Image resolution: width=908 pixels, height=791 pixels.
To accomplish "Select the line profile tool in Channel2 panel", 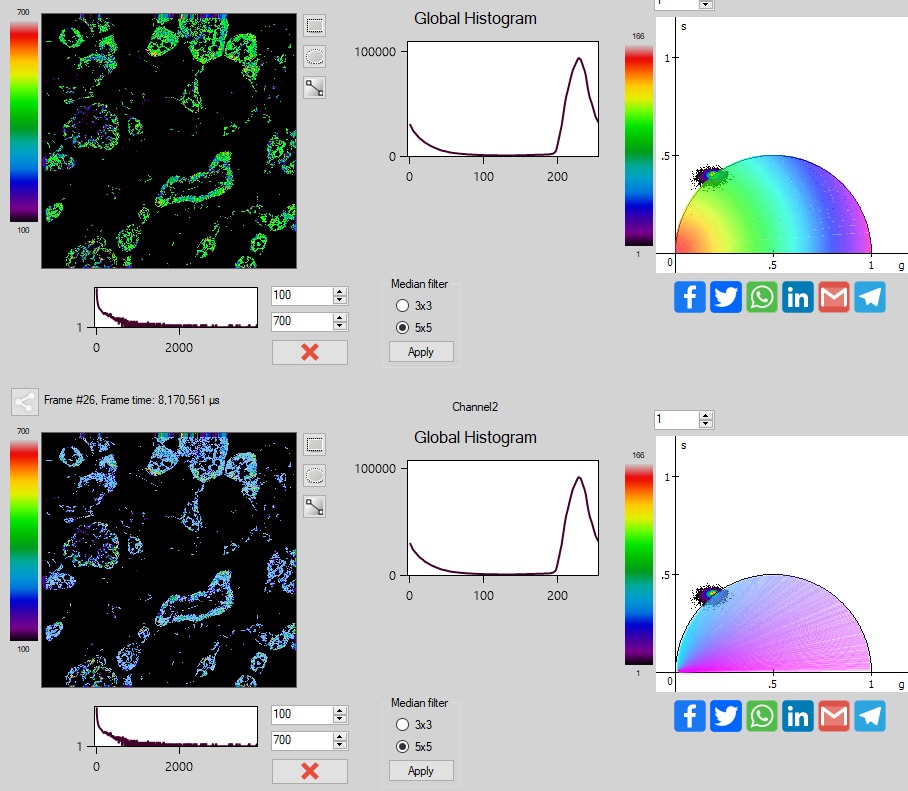I will coord(315,506).
